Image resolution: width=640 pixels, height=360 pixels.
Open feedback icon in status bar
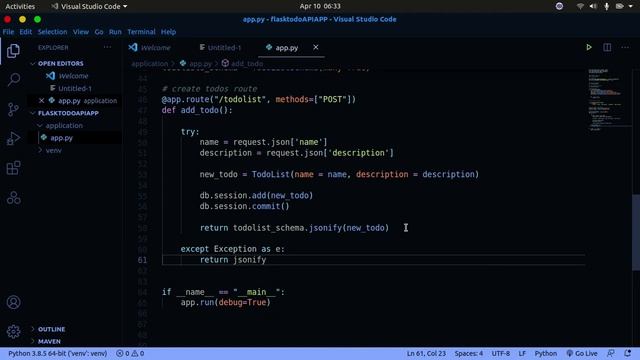click(611, 353)
